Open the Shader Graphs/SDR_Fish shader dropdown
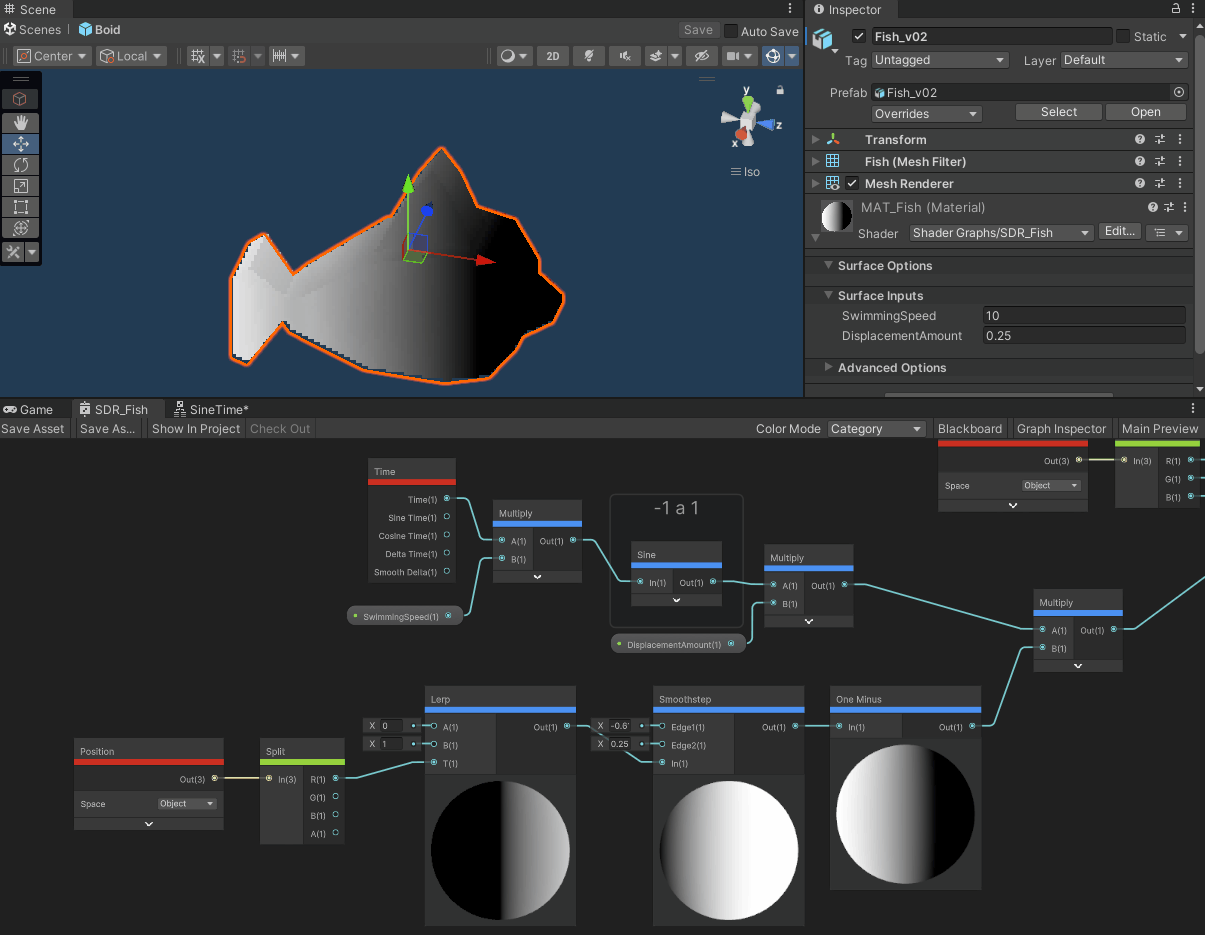This screenshot has height=935, width=1205. click(1000, 232)
